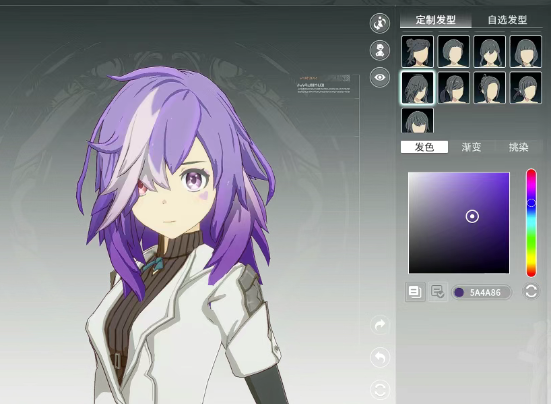551x404 pixels.
Task: Select the 发色 hair color tab
Action: (x=424, y=147)
